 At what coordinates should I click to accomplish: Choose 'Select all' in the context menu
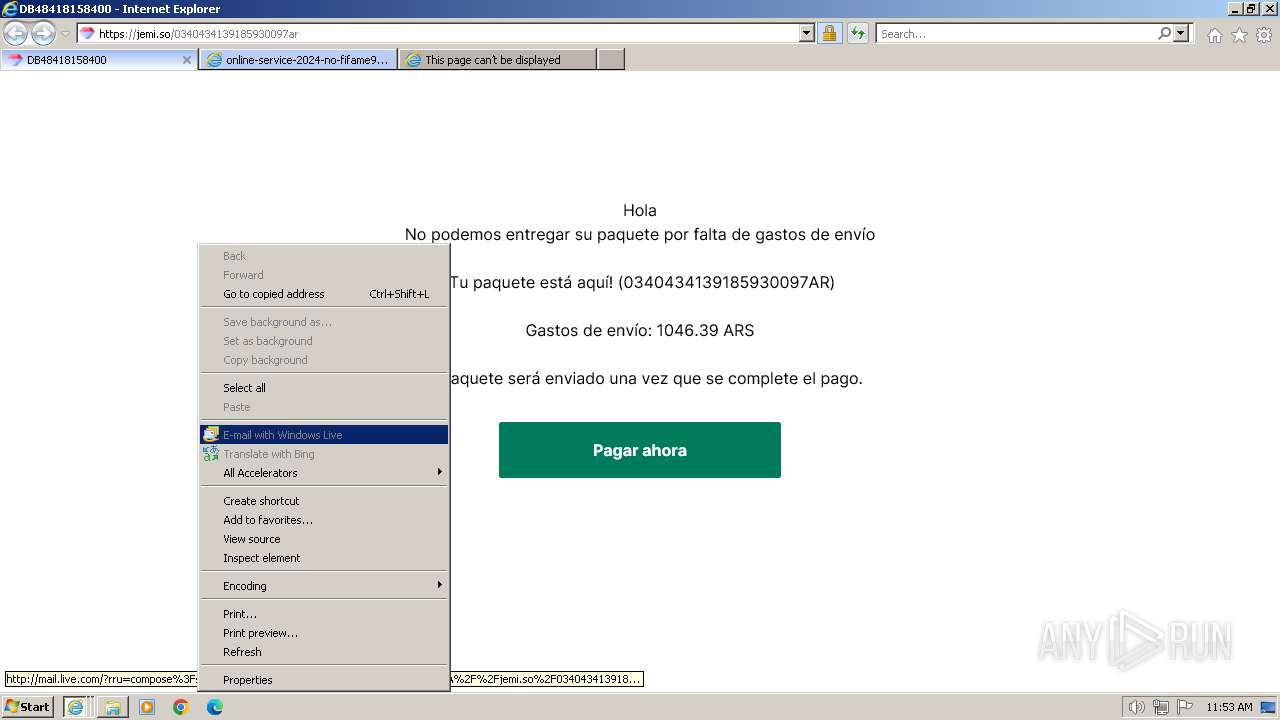(x=324, y=388)
